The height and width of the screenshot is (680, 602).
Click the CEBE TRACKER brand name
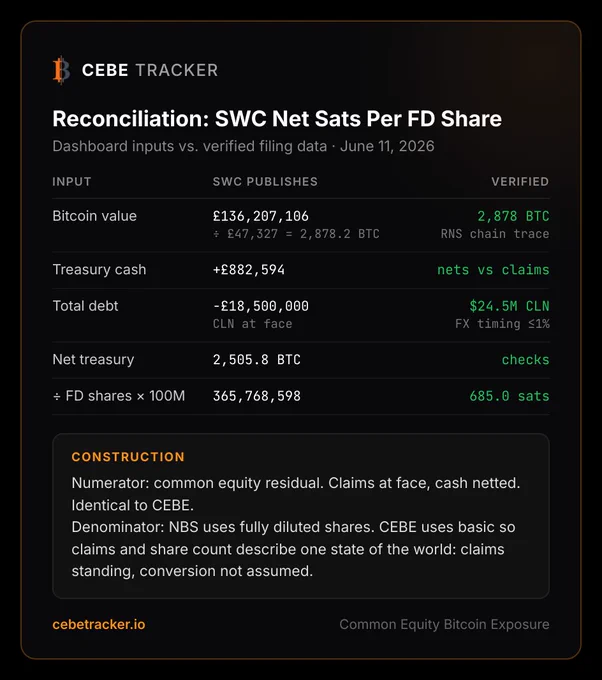[x=150, y=70]
